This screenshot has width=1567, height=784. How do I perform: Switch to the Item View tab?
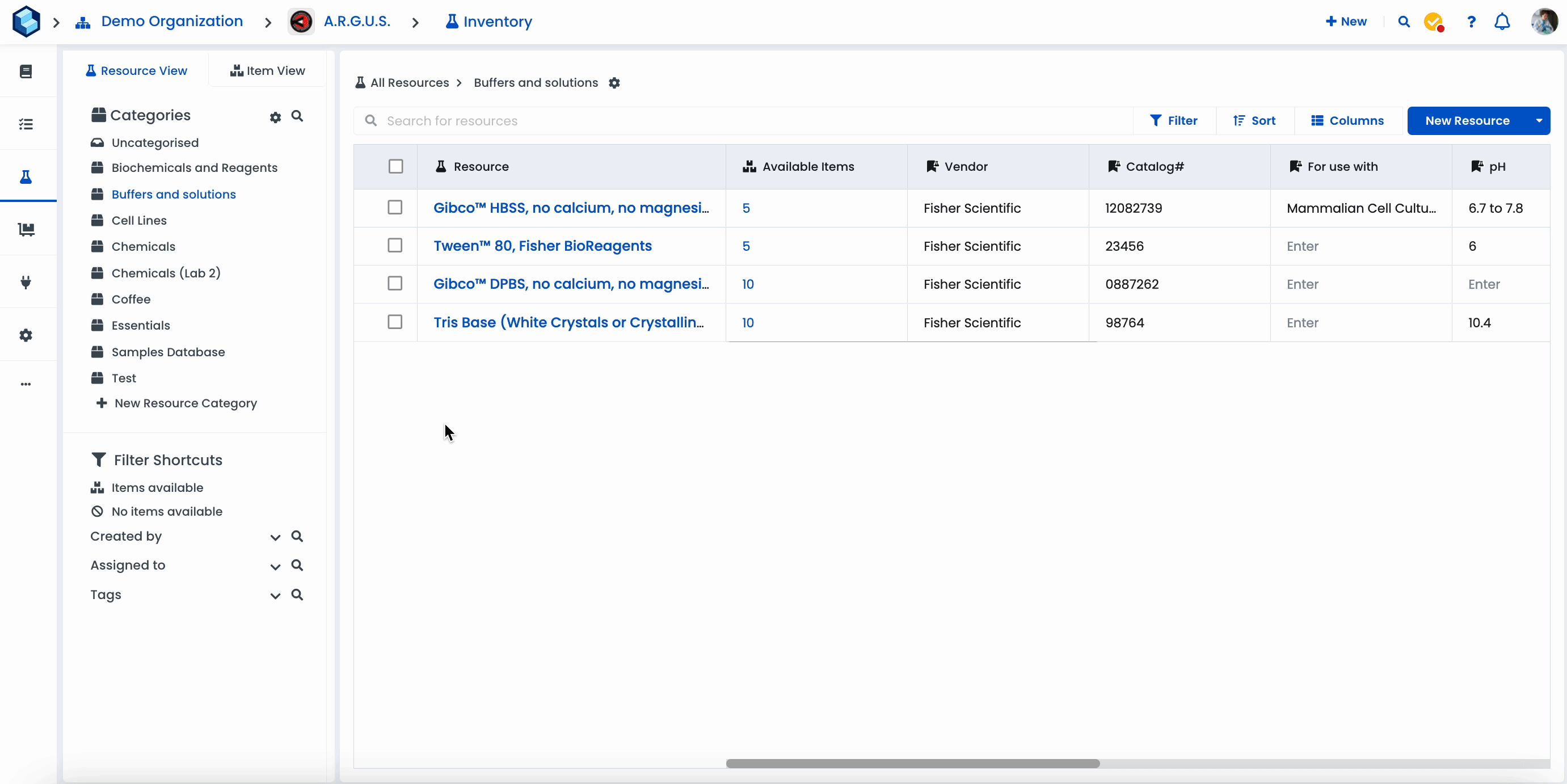tap(268, 70)
